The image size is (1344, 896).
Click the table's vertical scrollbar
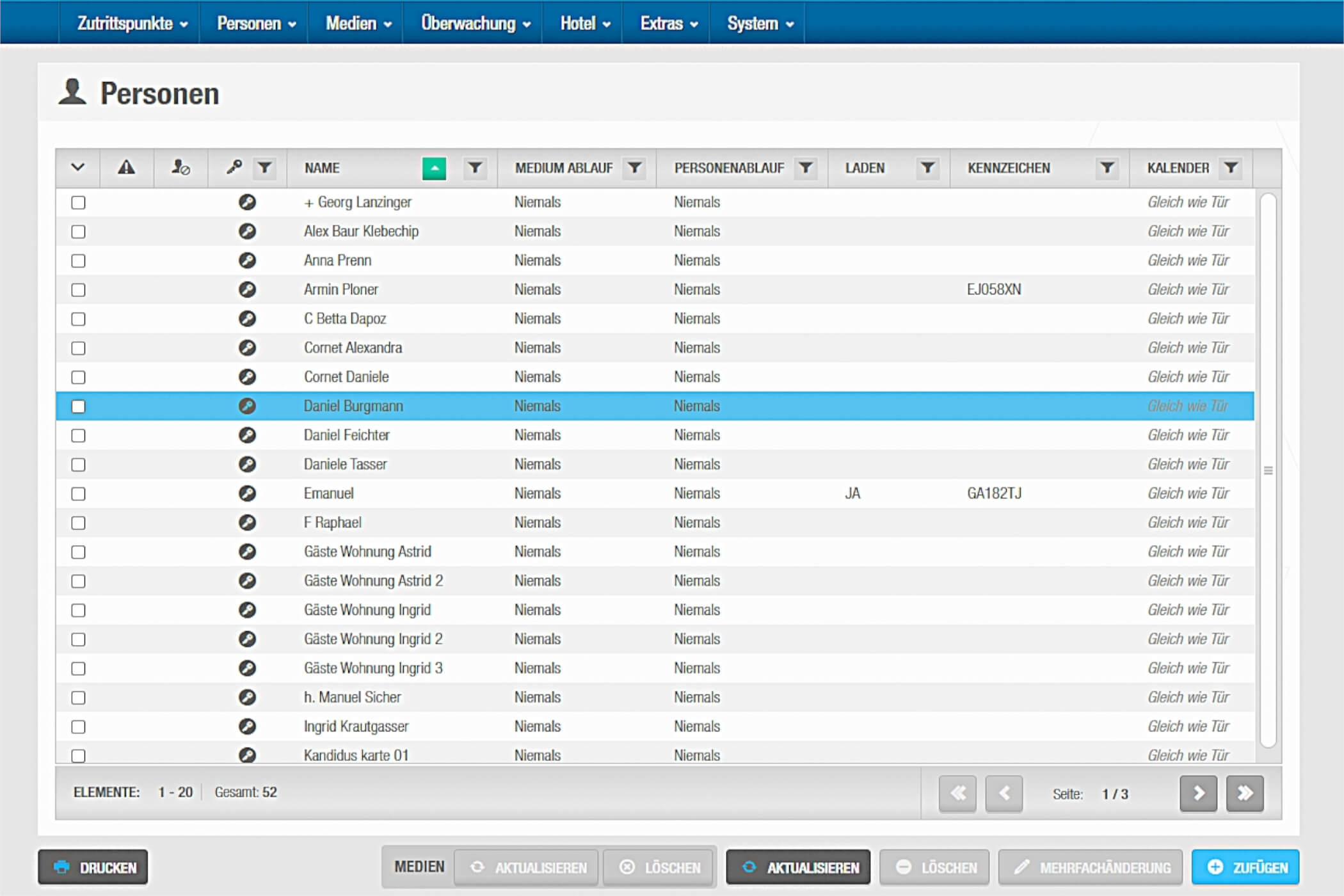1268,470
